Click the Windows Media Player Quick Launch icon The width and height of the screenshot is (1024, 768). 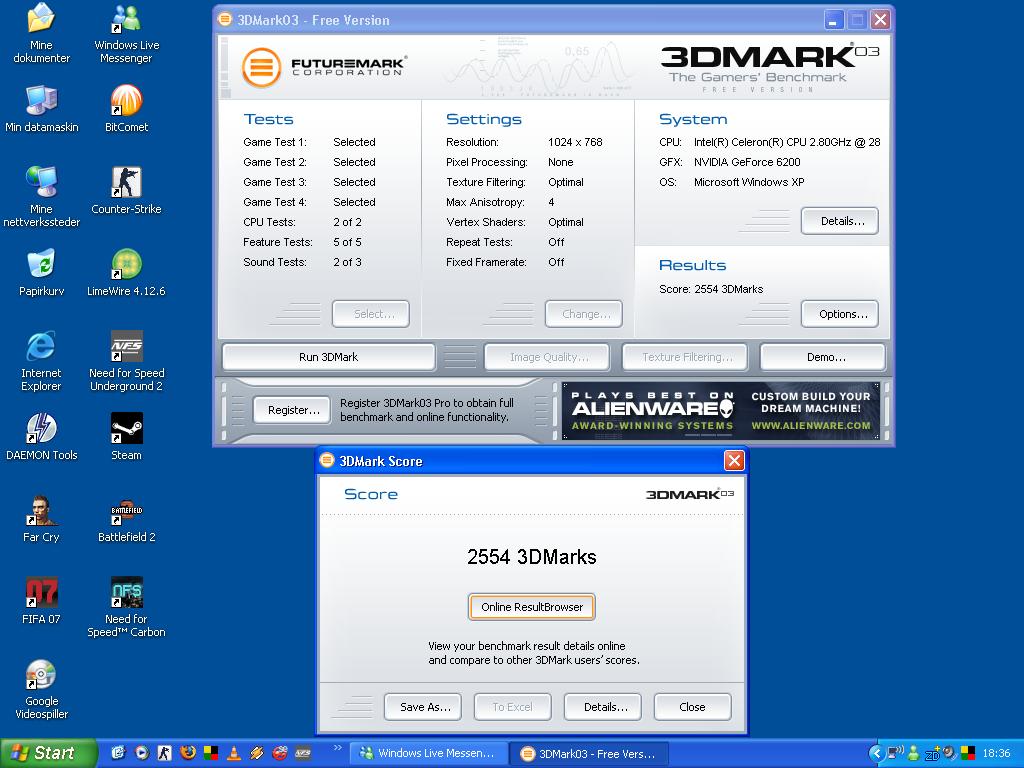tap(142, 753)
